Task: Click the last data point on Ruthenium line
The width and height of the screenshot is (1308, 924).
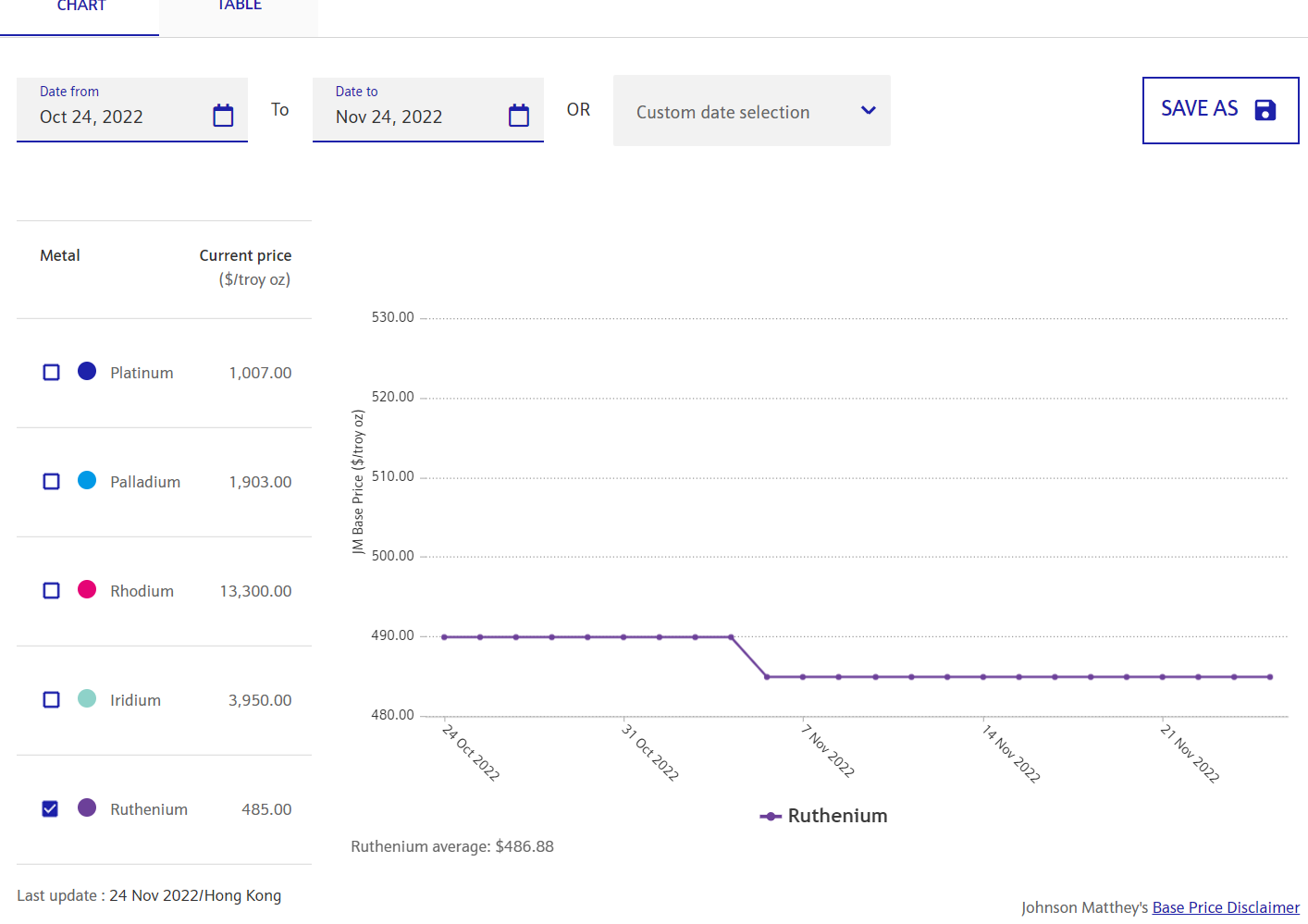Action: tap(1269, 677)
